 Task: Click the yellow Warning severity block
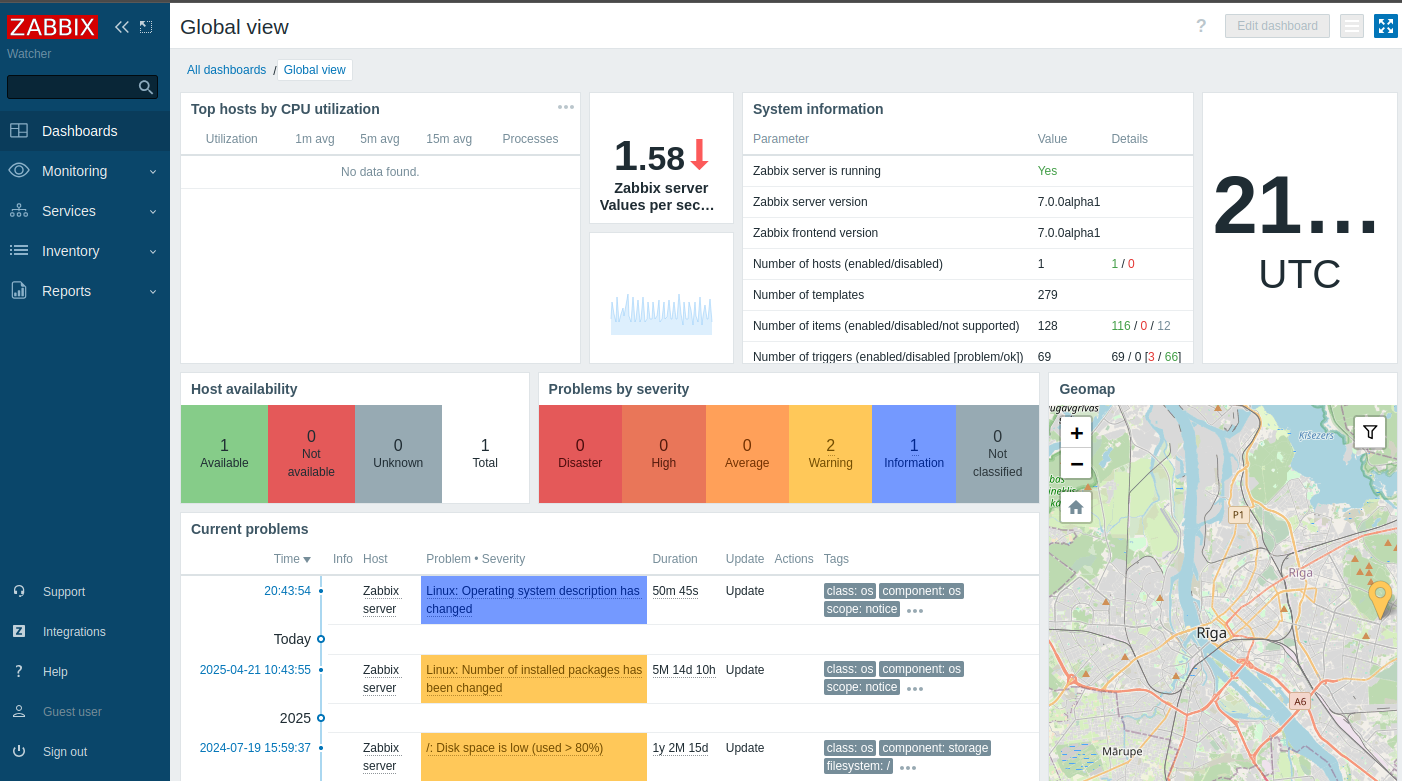point(830,454)
